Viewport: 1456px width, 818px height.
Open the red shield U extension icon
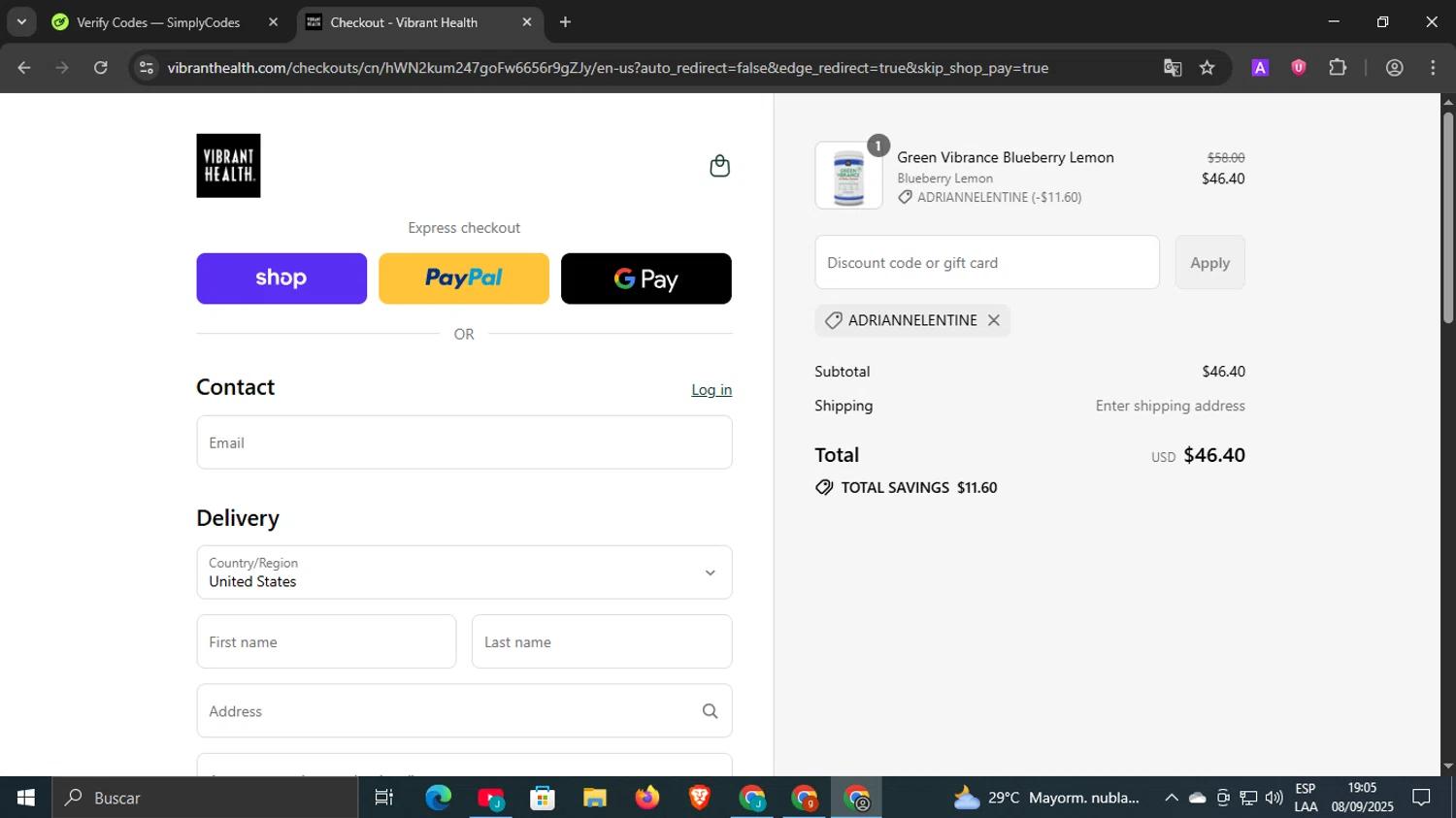click(1299, 68)
